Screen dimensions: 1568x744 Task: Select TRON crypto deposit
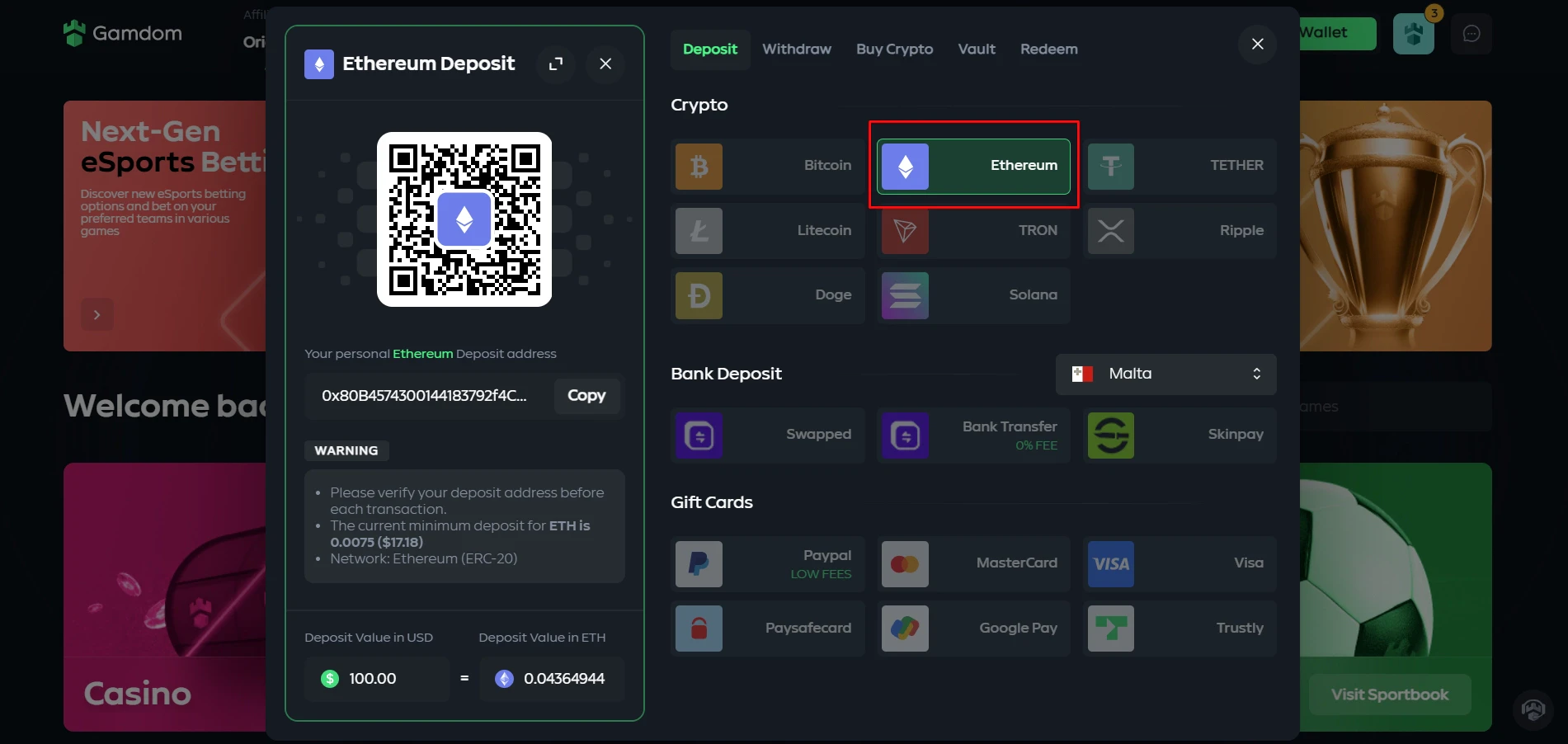coord(973,231)
